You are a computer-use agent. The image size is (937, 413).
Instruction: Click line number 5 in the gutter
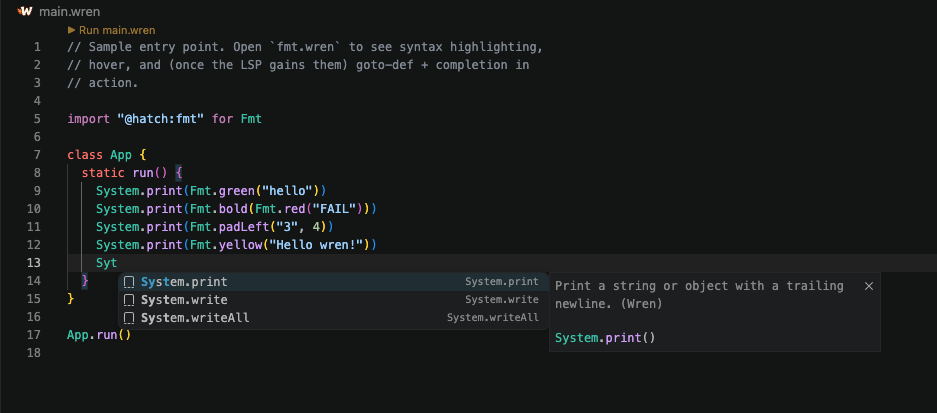click(x=38, y=119)
